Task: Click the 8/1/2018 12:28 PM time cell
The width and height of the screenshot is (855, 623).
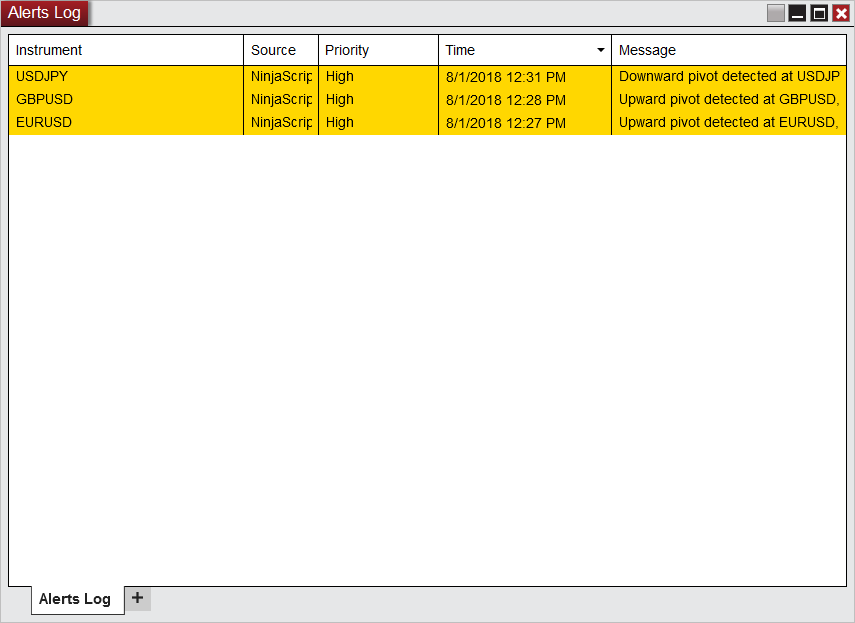Action: [525, 100]
